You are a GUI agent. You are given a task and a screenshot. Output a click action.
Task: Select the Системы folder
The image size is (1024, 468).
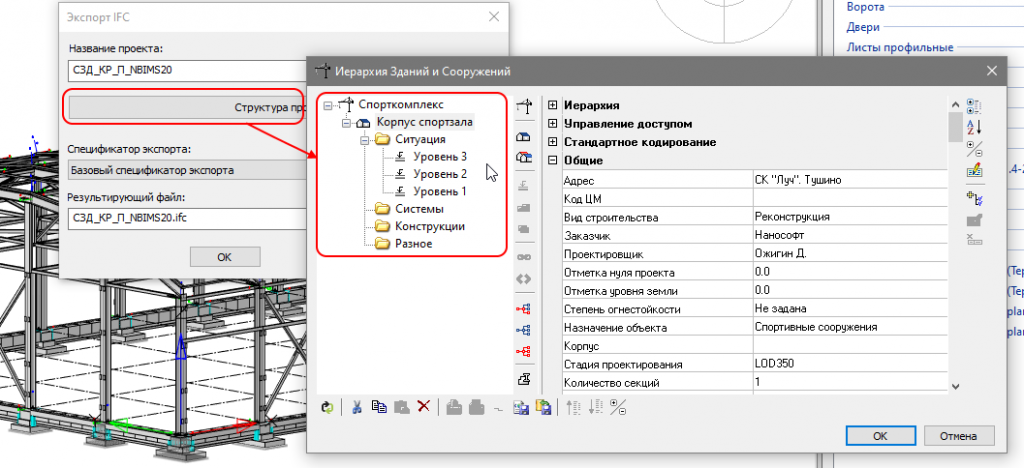coord(419,209)
